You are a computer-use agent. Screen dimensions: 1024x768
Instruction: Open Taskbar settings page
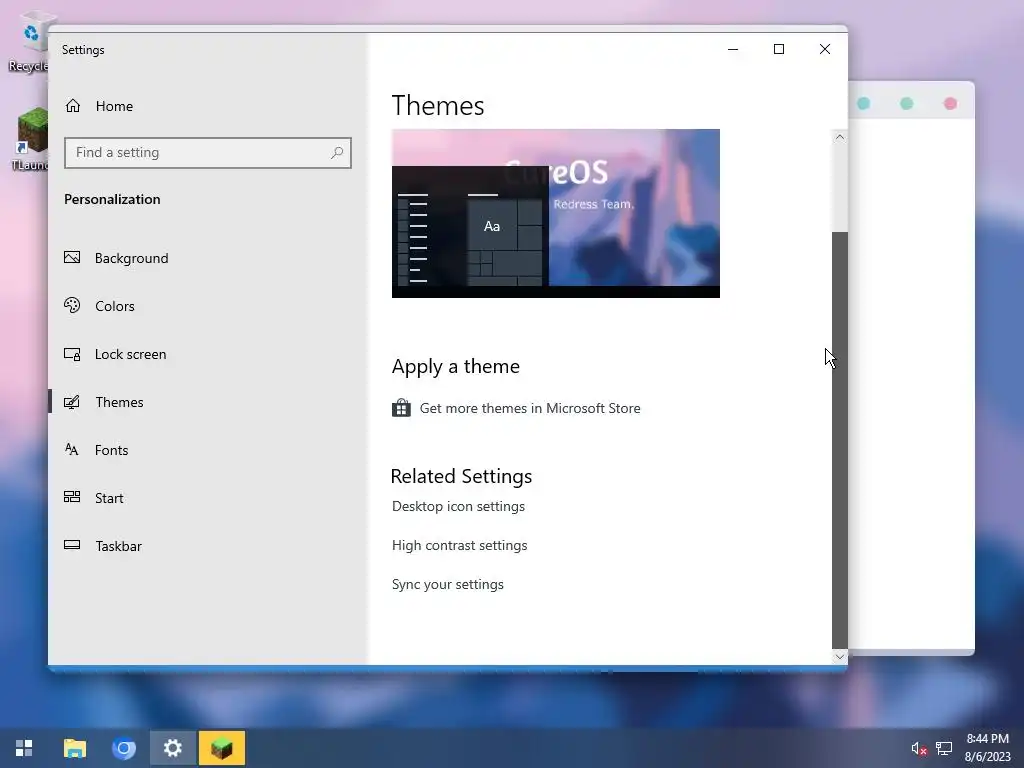click(208, 546)
